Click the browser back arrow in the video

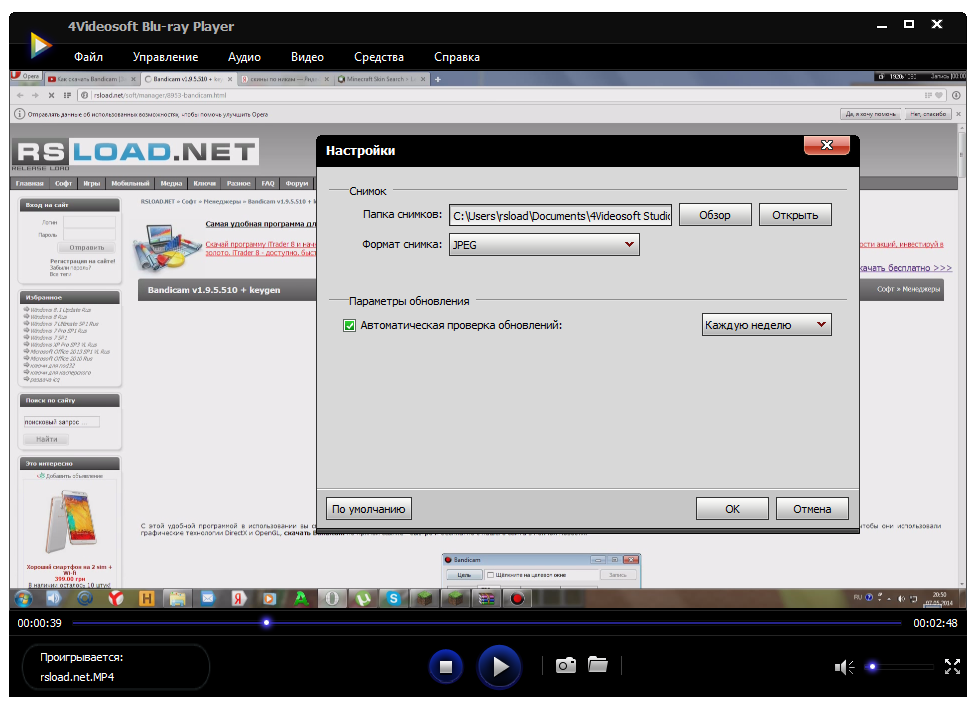coord(20,95)
